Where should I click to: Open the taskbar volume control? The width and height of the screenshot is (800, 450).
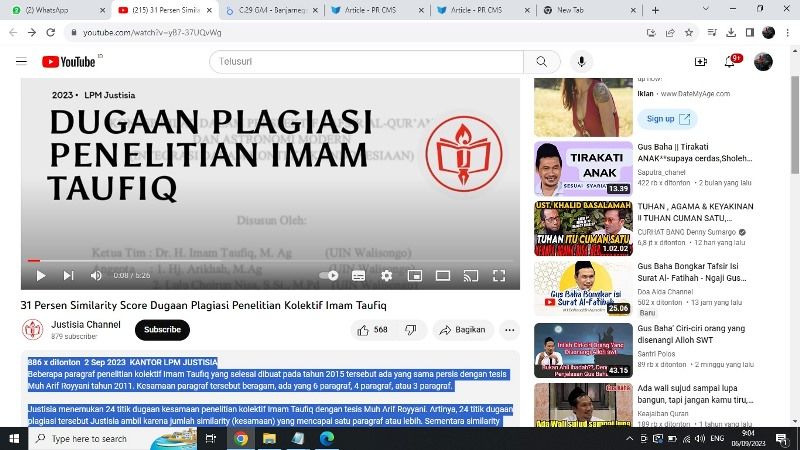[700, 439]
